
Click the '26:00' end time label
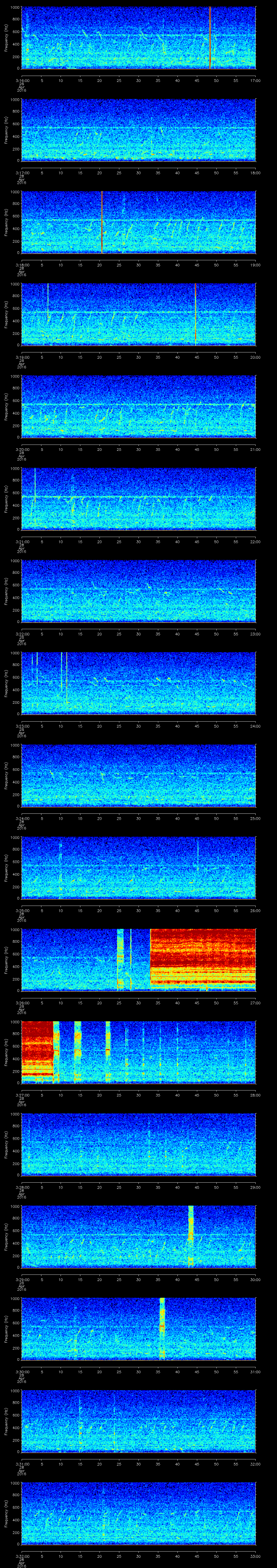click(x=256, y=910)
